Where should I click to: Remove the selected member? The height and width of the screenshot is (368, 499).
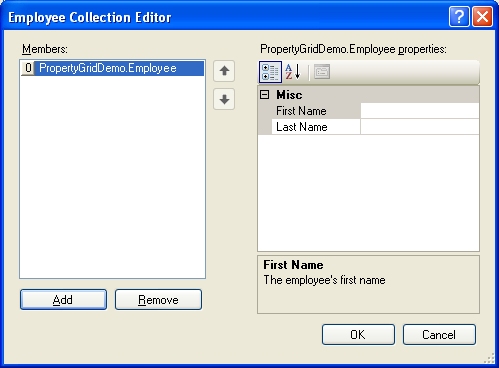coord(158,300)
